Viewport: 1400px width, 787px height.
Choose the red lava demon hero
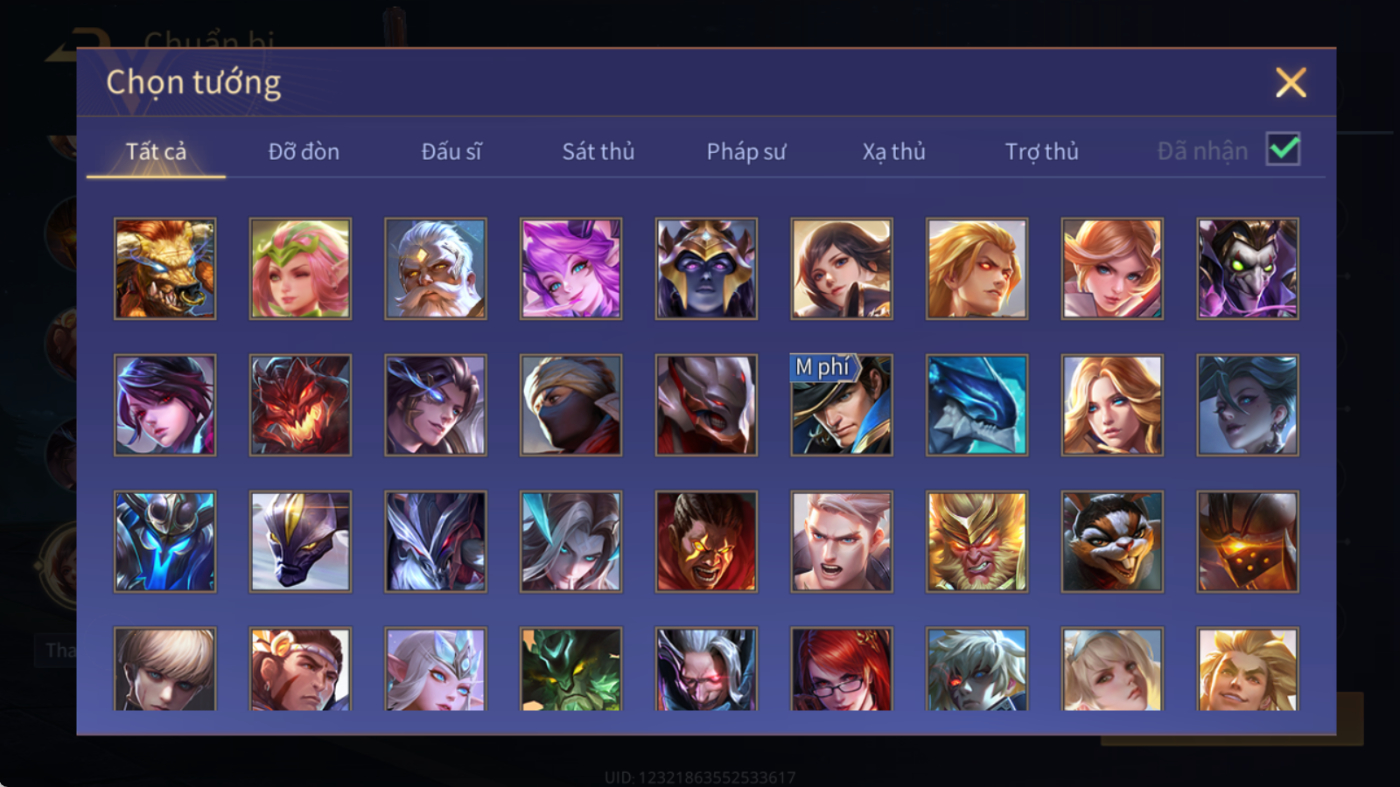[300, 405]
